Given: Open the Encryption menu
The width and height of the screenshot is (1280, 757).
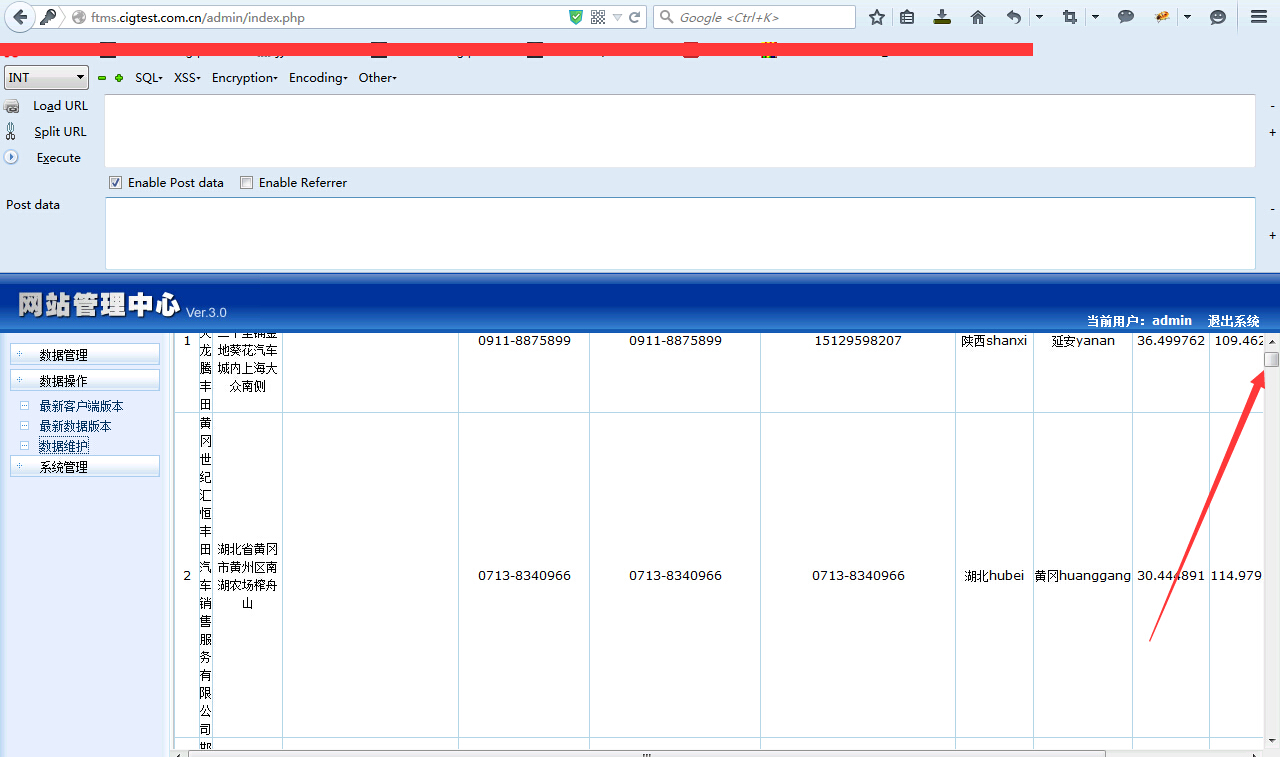Looking at the screenshot, I should click(245, 78).
